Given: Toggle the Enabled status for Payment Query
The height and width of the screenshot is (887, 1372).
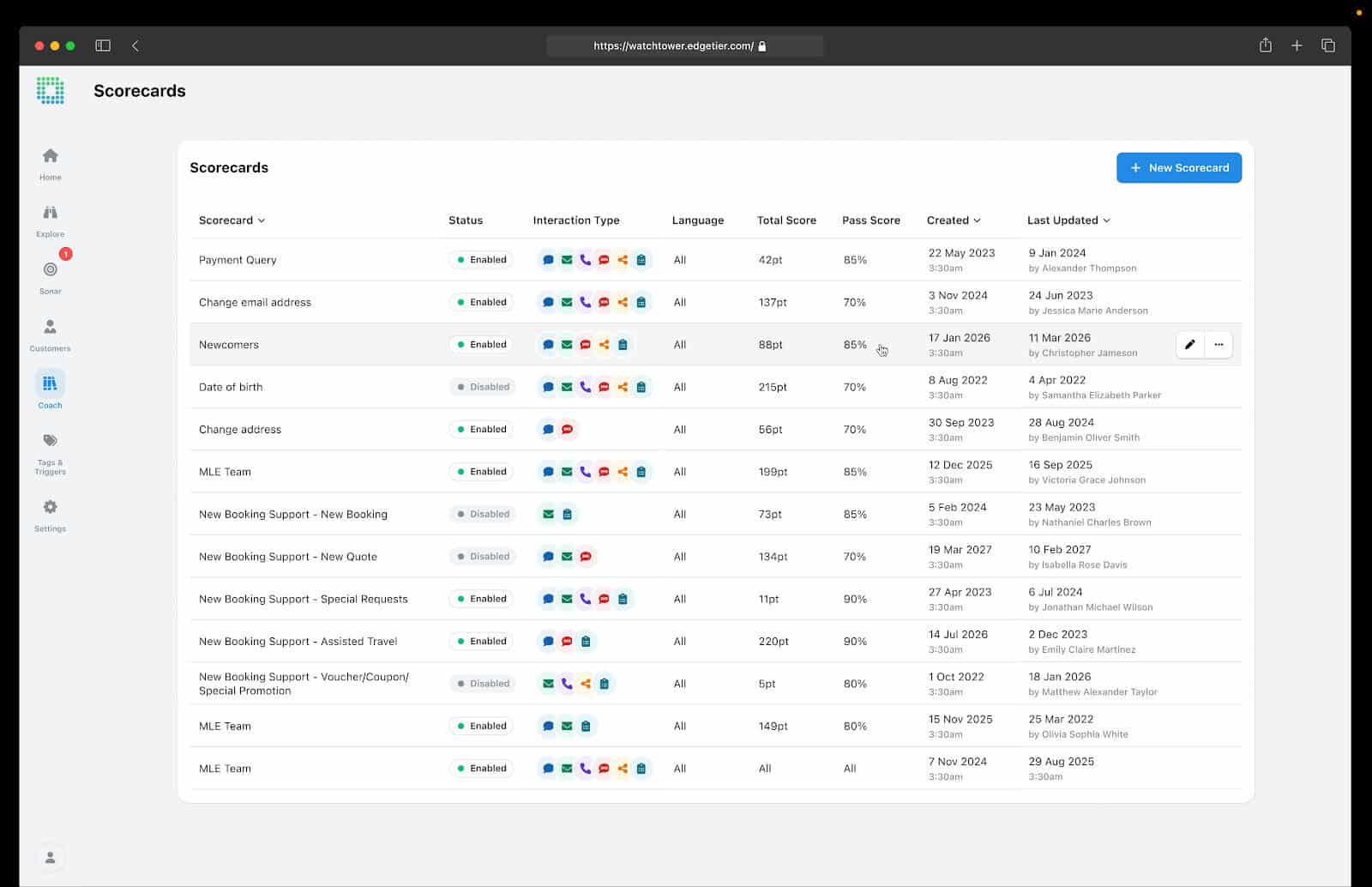Looking at the screenshot, I should (x=481, y=260).
